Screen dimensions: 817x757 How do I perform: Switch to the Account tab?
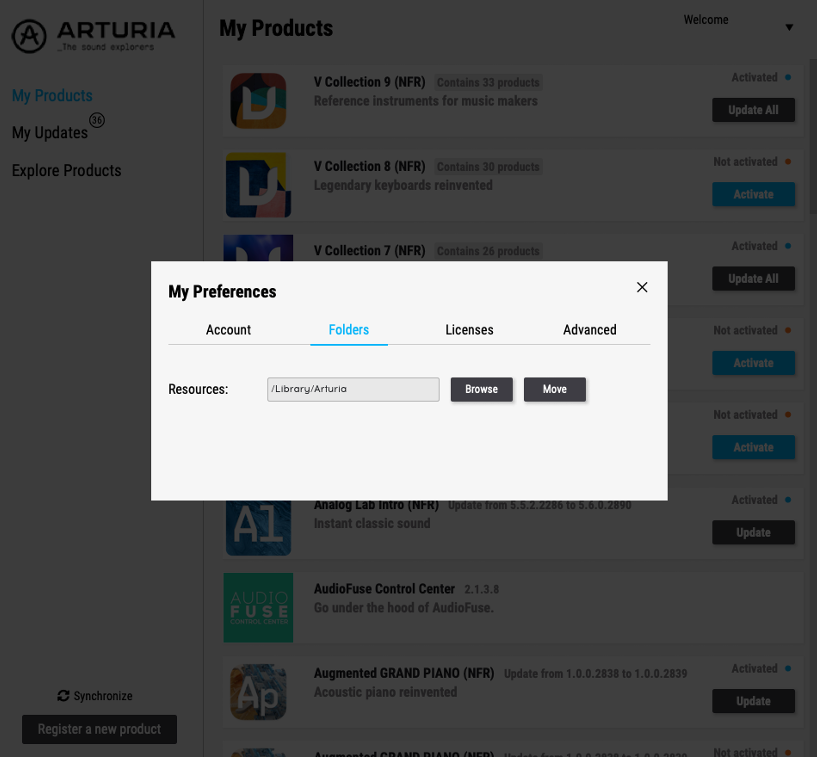pyautogui.click(x=228, y=329)
